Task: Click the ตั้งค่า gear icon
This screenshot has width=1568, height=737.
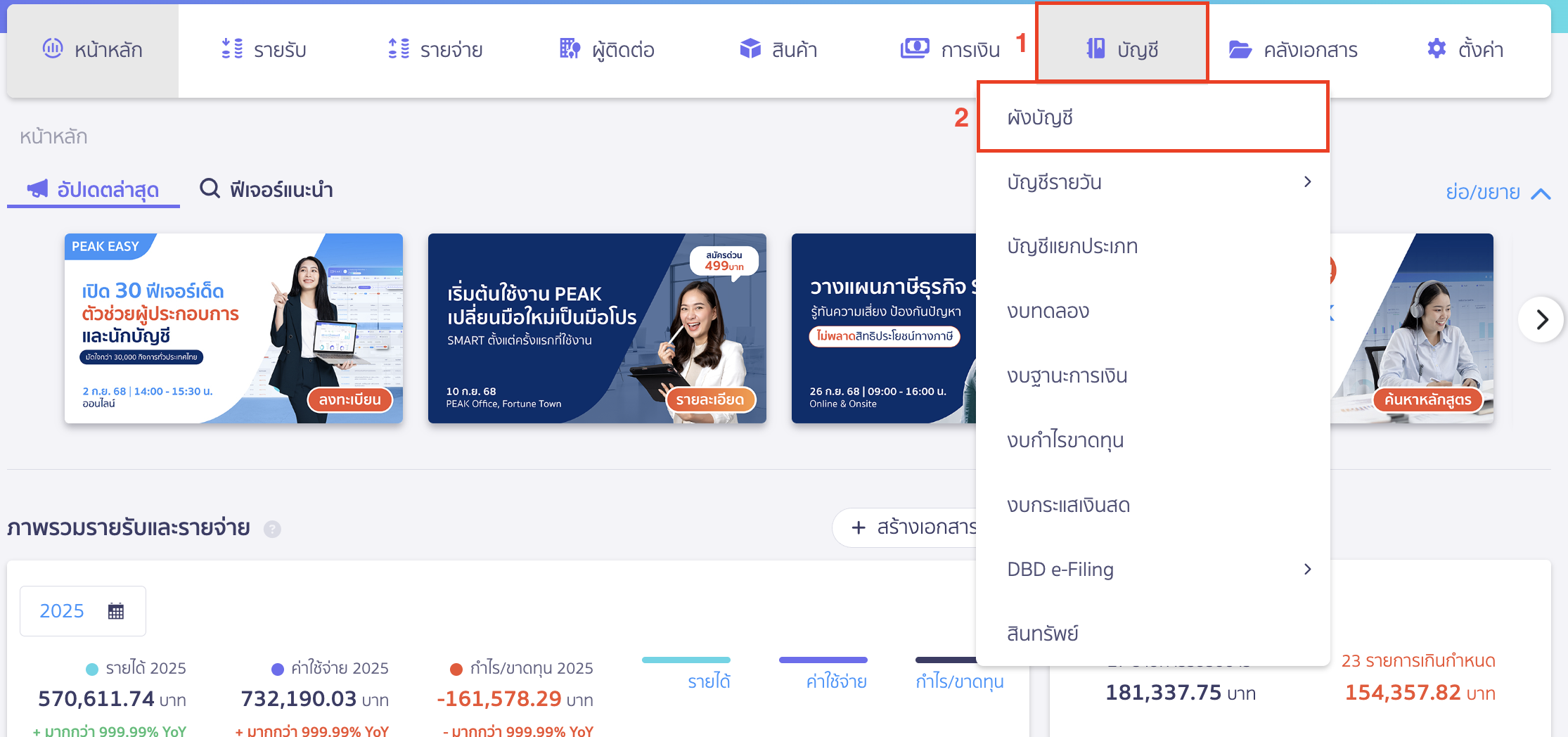Action: point(1437,49)
